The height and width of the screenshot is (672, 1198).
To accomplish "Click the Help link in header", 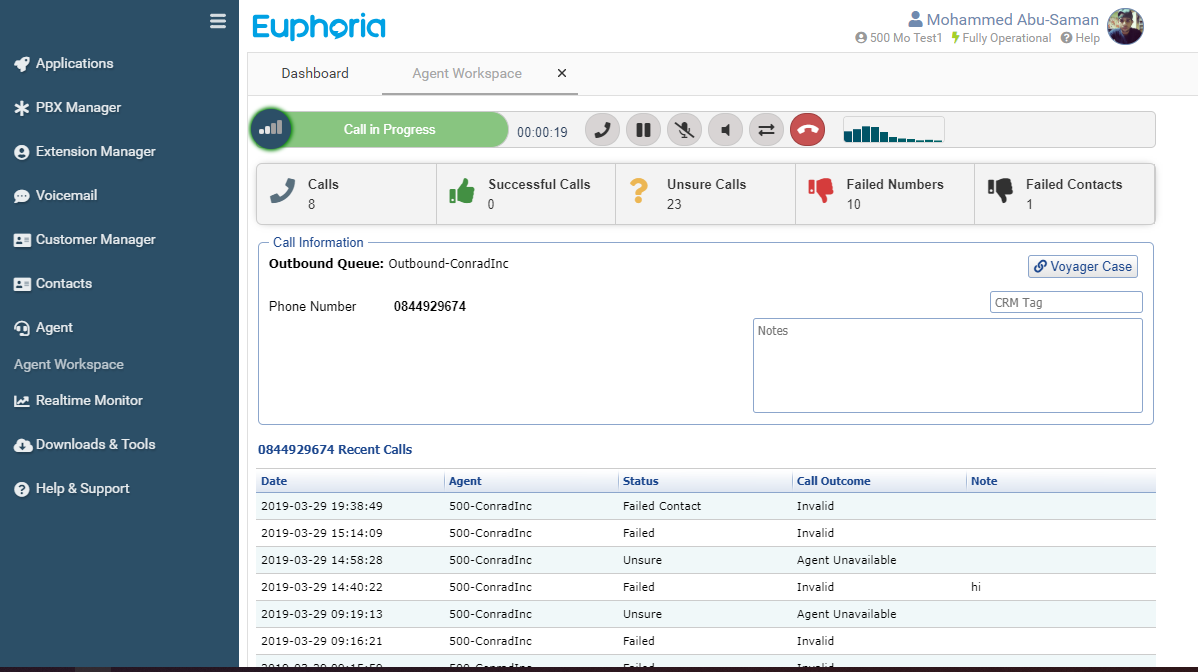I will pyautogui.click(x=1081, y=38).
